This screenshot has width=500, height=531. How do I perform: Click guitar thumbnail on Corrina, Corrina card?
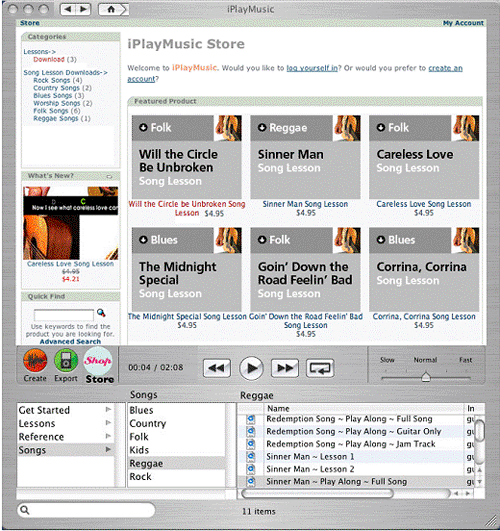tap(465, 240)
